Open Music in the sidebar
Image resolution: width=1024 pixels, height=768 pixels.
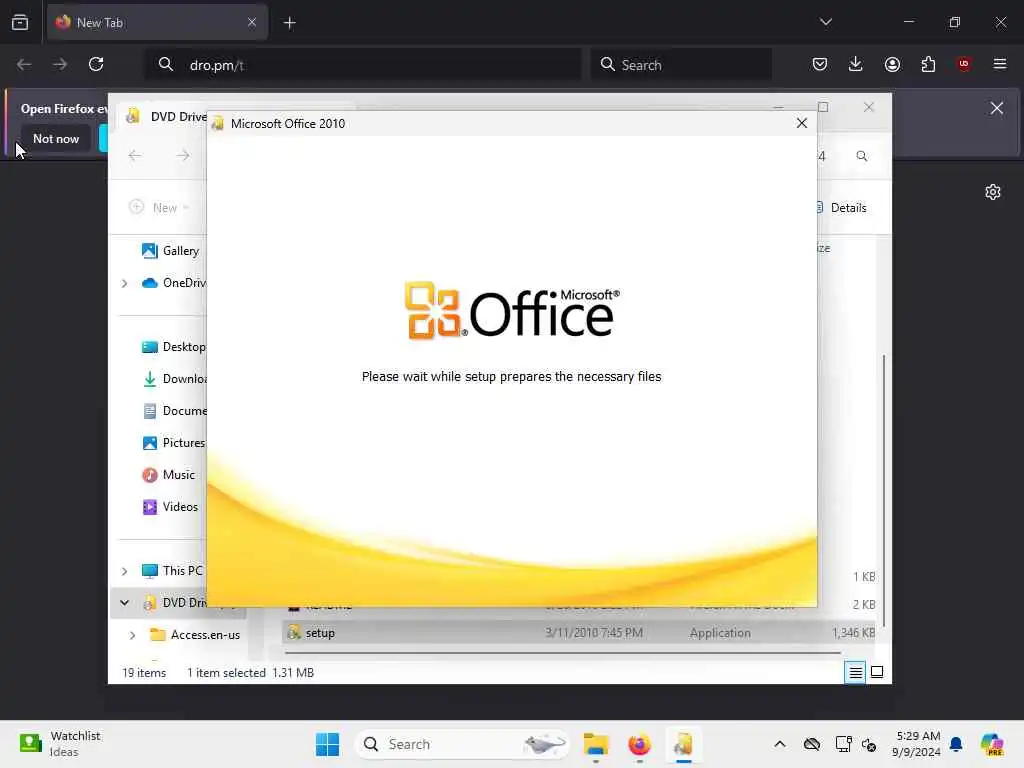click(168, 475)
